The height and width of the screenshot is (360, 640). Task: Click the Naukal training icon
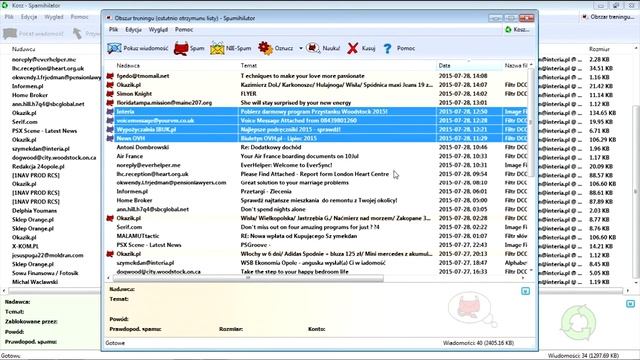(x=313, y=48)
